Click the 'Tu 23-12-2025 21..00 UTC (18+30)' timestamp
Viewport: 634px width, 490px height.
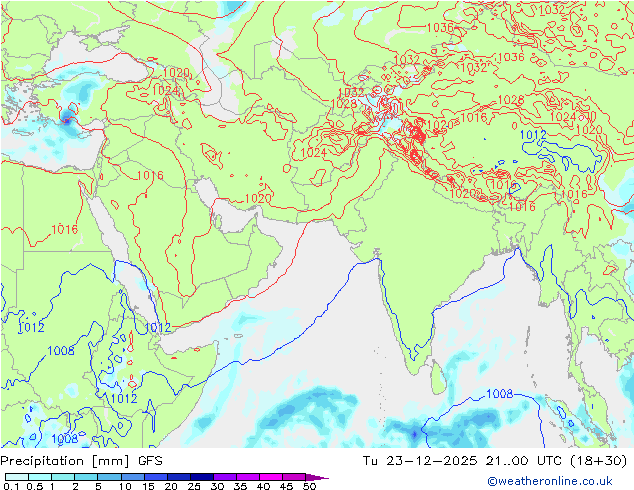(495, 461)
